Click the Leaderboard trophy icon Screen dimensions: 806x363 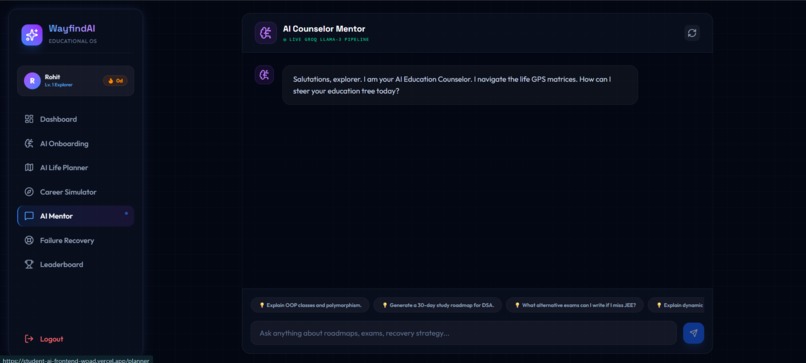click(29, 264)
